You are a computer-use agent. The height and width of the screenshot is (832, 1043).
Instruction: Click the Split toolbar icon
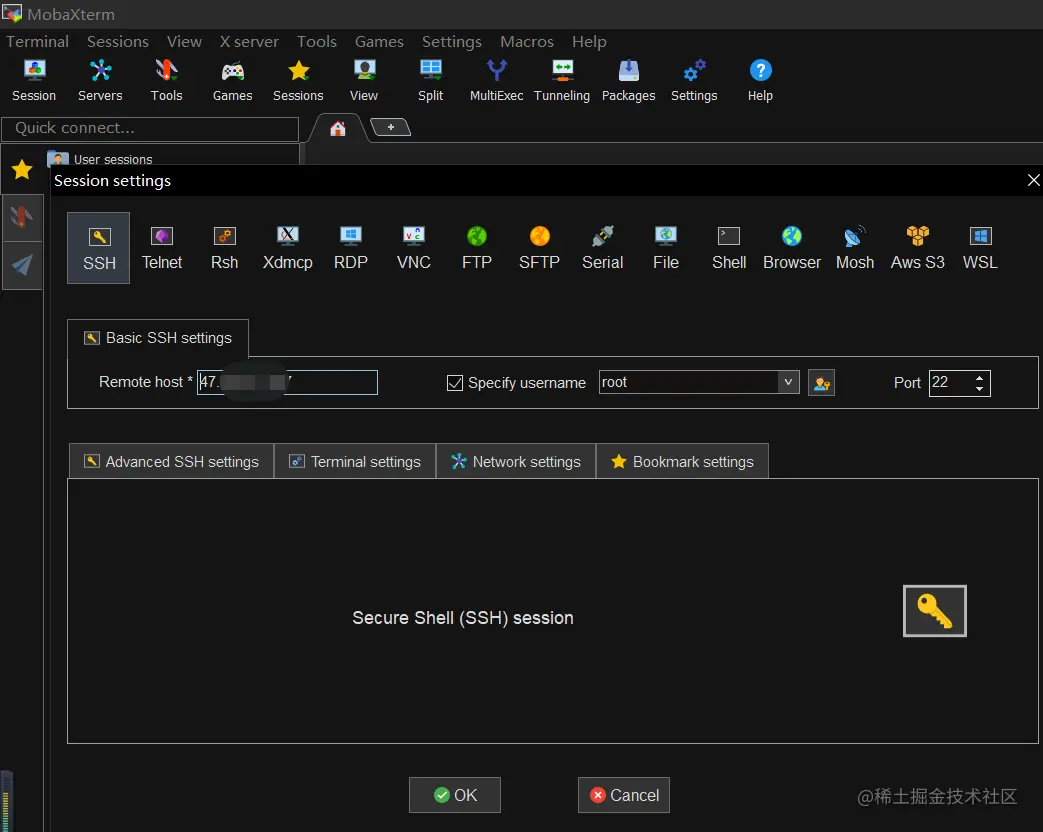coord(430,80)
